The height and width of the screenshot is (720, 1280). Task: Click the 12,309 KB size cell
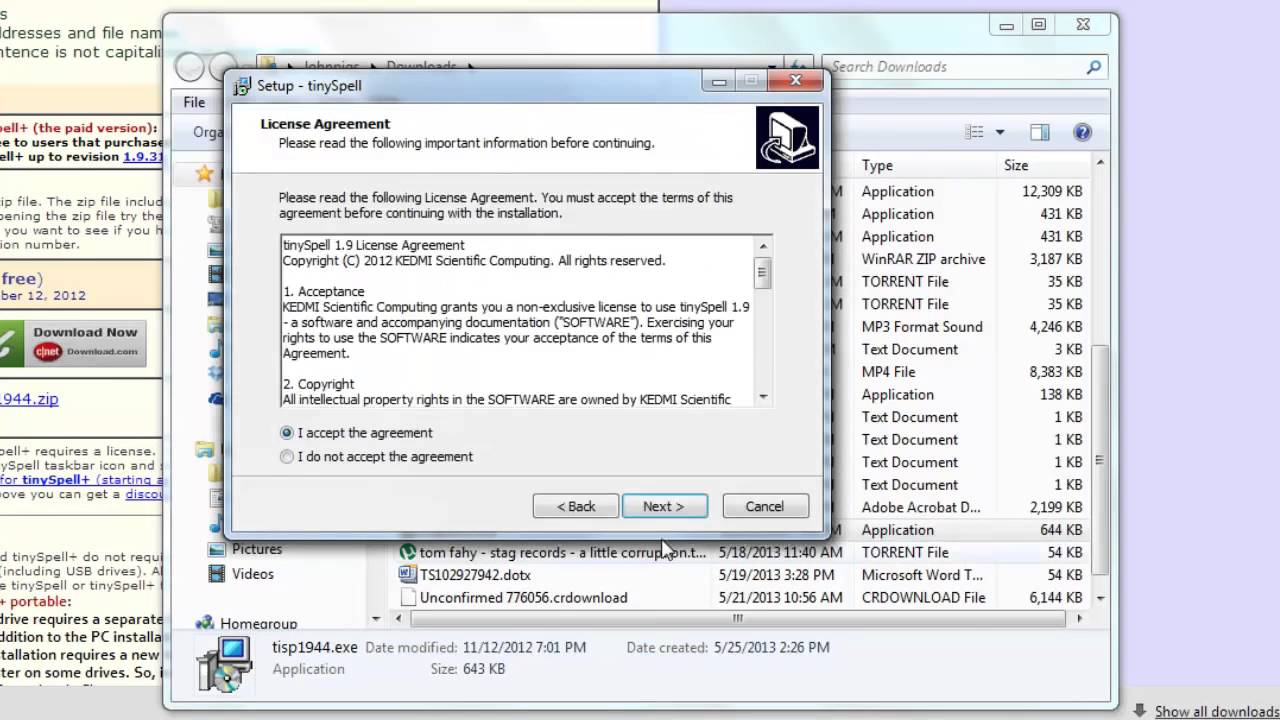(1052, 191)
